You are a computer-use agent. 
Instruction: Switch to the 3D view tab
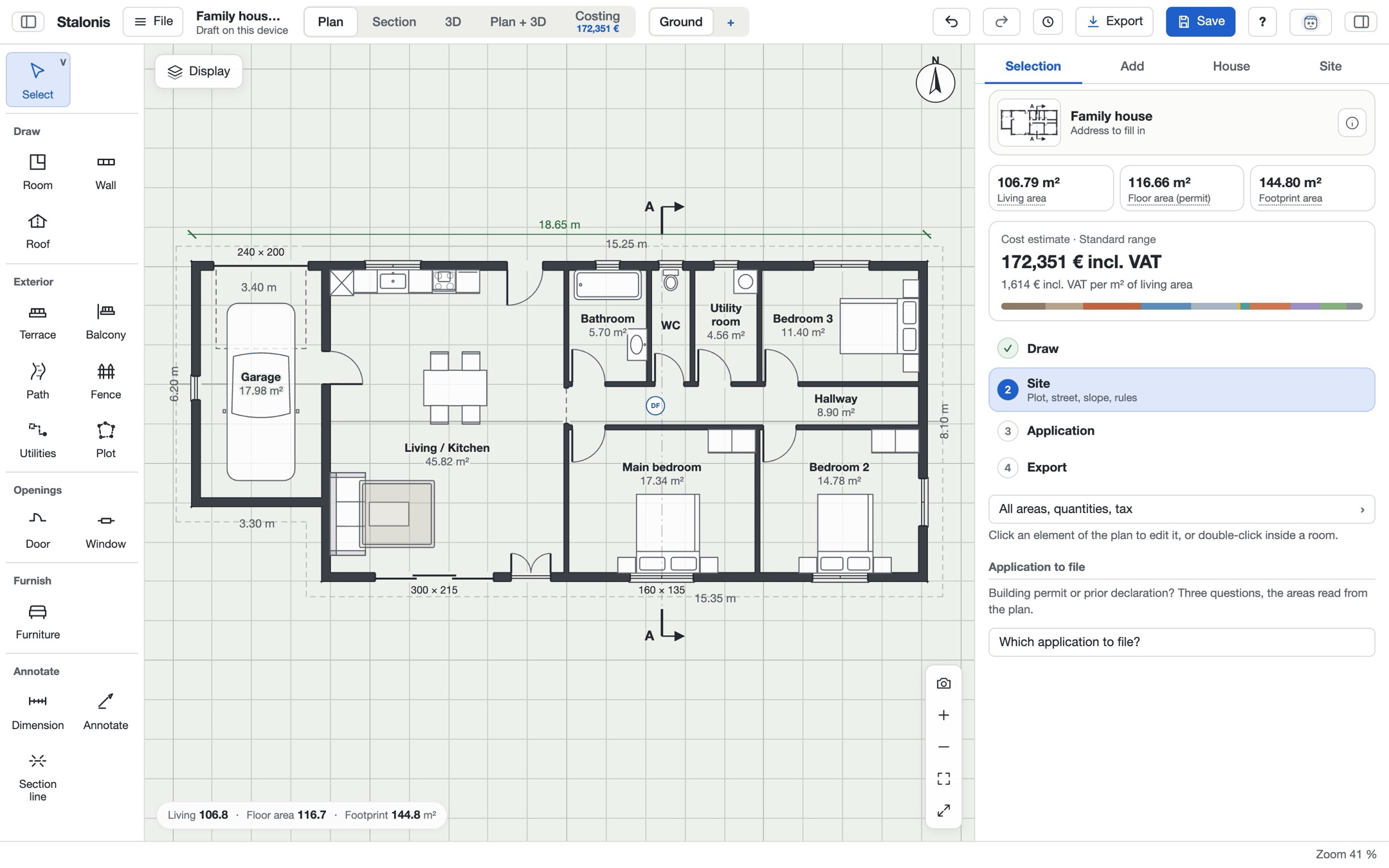[453, 22]
